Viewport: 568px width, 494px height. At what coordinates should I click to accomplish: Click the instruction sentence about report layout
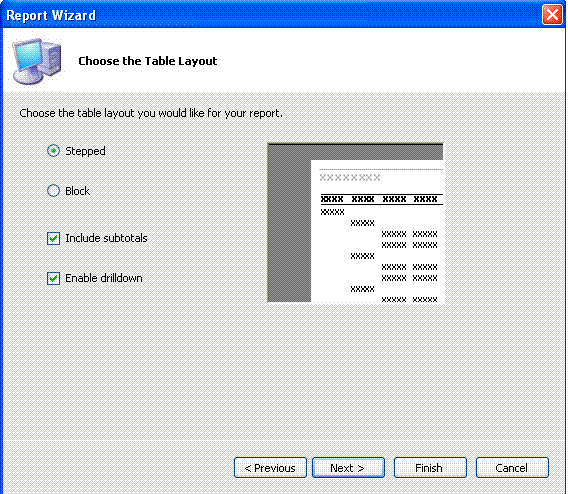tap(151, 113)
